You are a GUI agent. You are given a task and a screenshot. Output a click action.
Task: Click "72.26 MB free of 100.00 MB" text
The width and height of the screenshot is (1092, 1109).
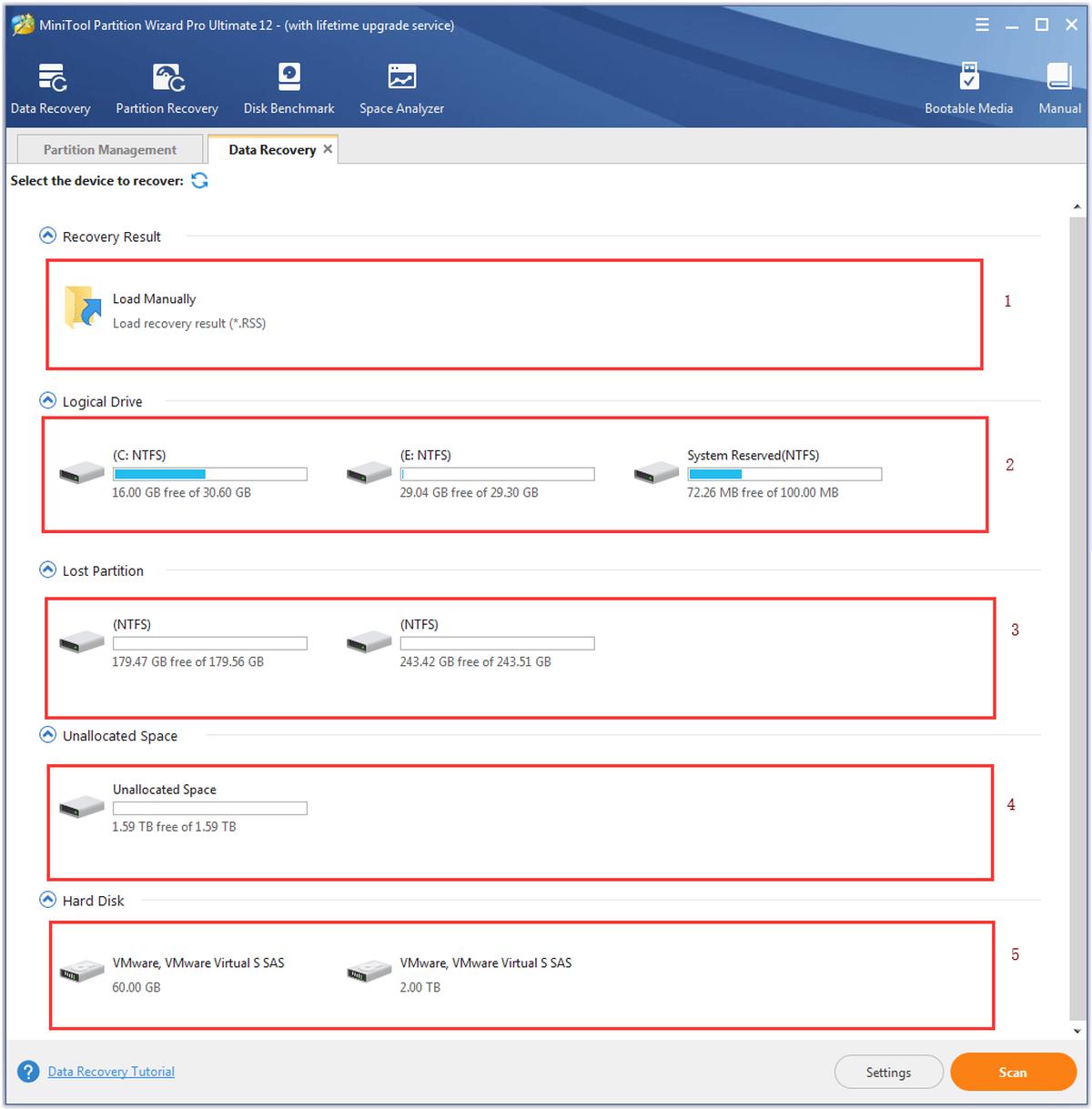pos(763,492)
